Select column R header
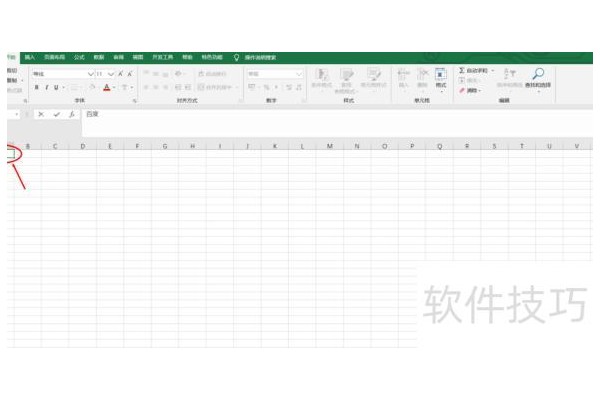 click(x=467, y=146)
